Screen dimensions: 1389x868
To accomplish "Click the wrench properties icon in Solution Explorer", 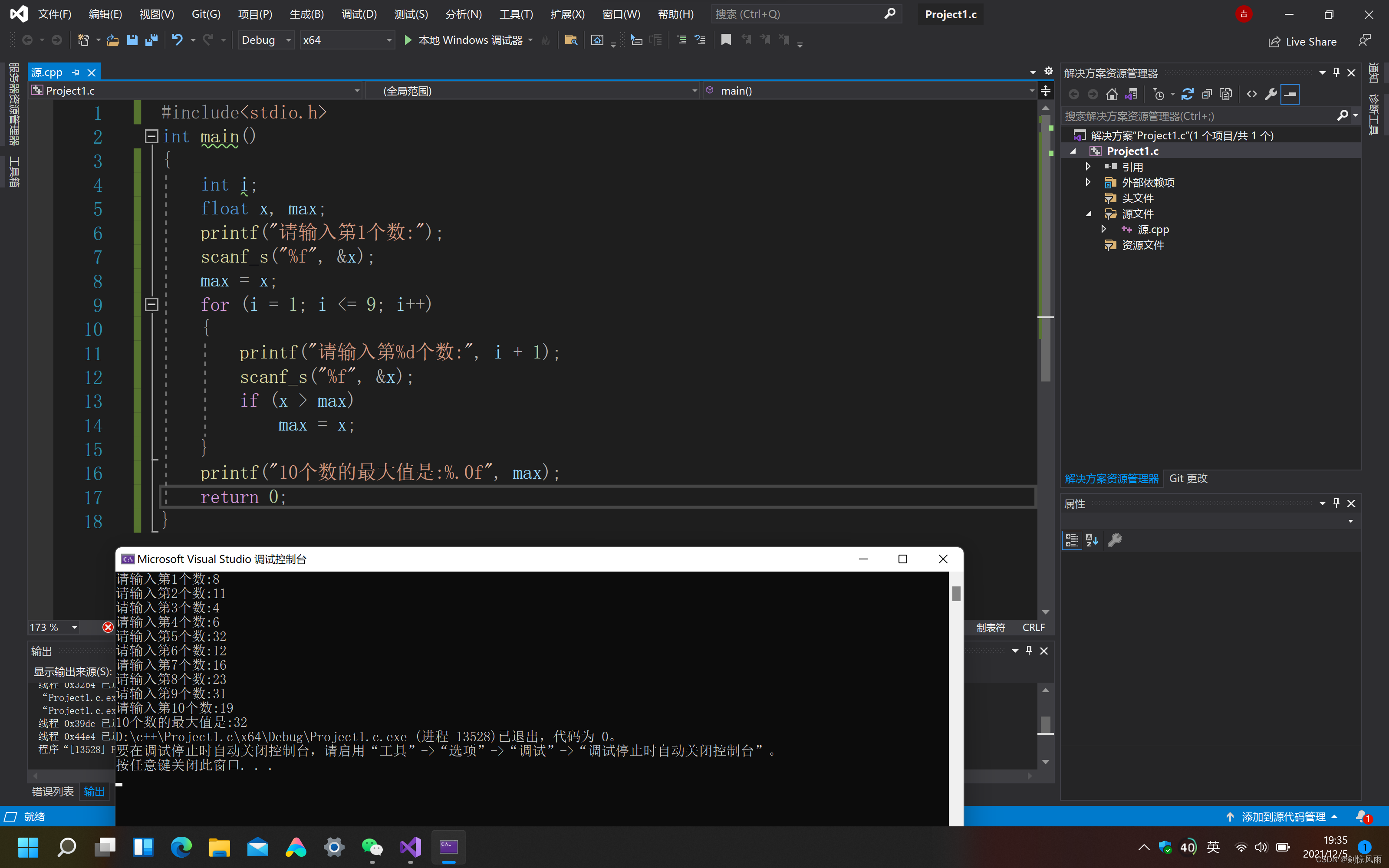I will 1271,94.
